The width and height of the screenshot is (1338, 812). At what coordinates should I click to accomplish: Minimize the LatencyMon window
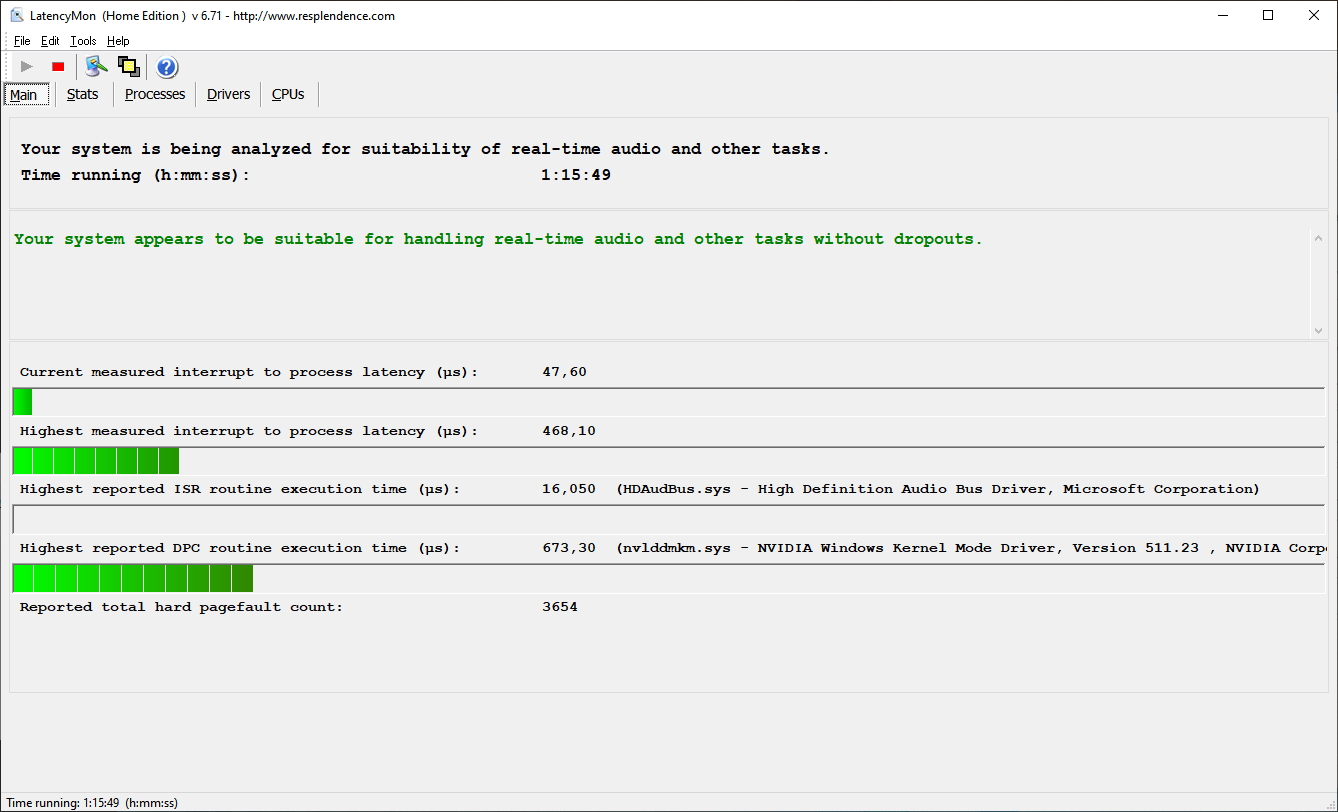(1222, 15)
